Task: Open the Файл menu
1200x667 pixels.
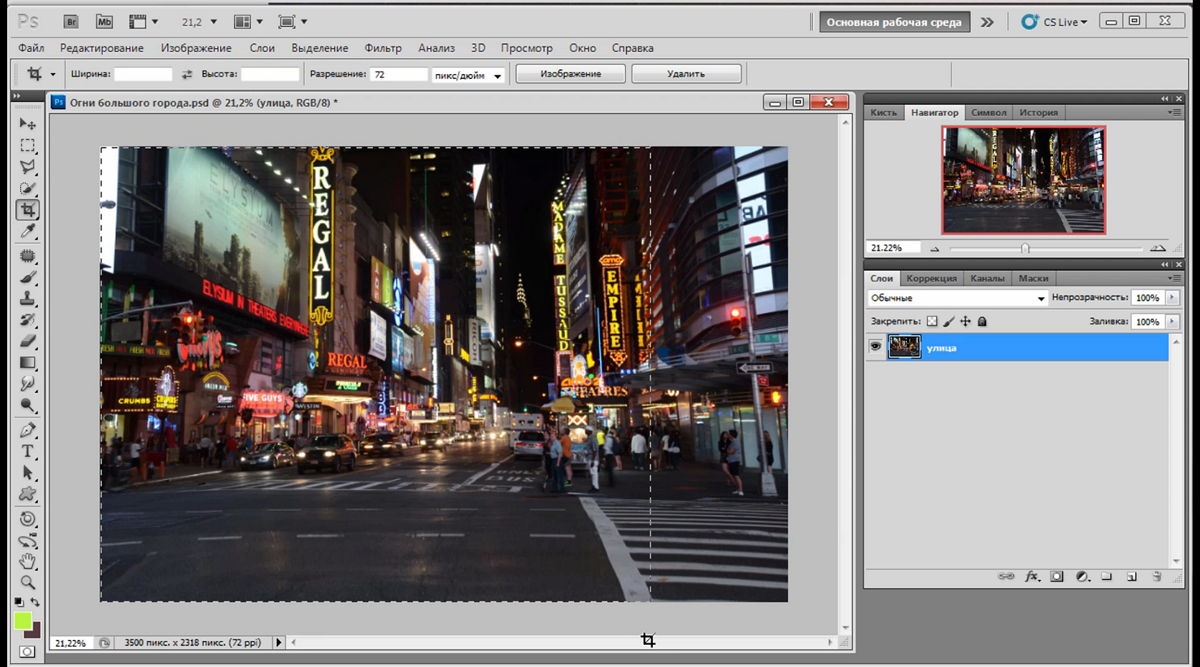Action: tap(31, 48)
